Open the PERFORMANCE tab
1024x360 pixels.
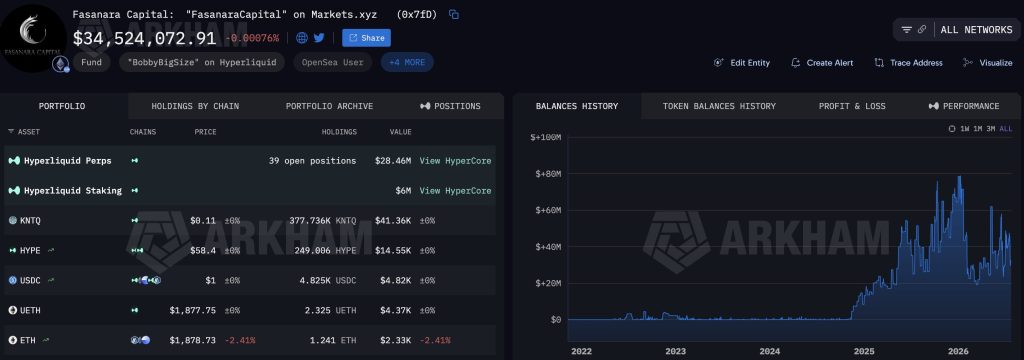coord(964,106)
